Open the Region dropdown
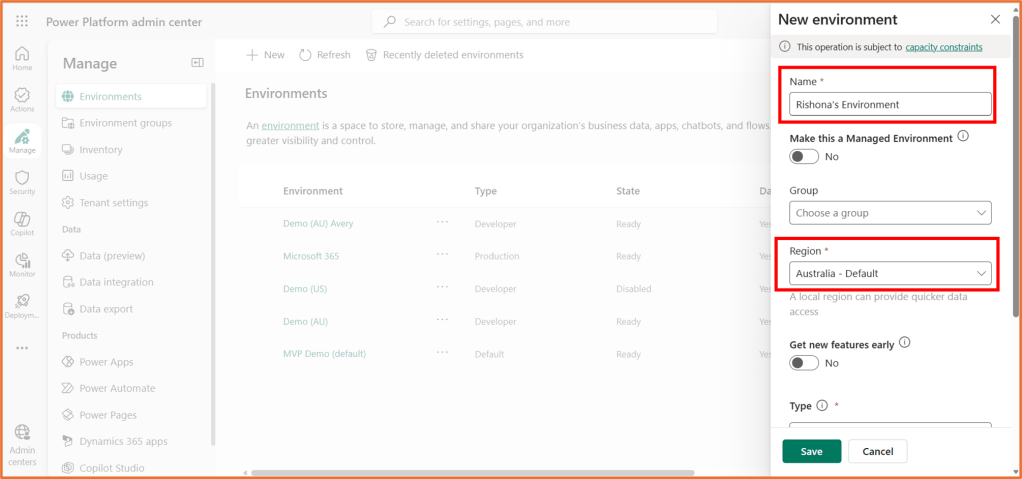 pos(890,274)
